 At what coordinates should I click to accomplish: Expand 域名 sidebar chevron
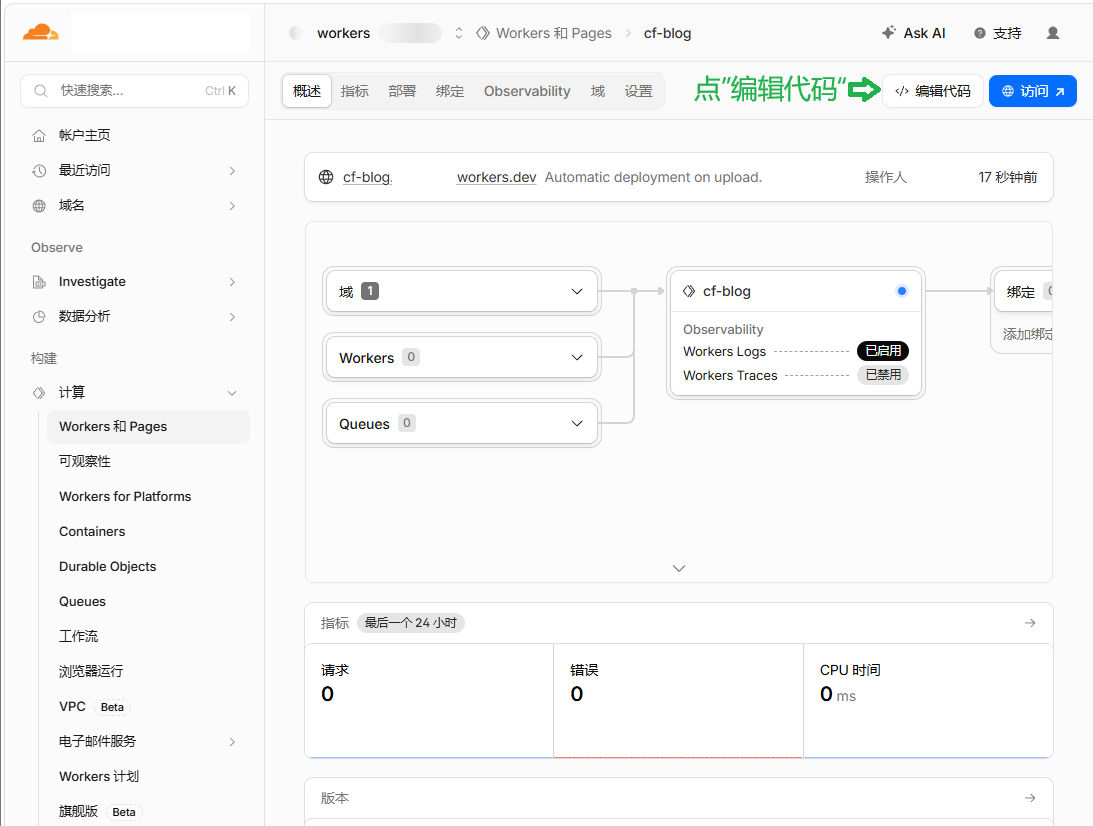coord(232,206)
